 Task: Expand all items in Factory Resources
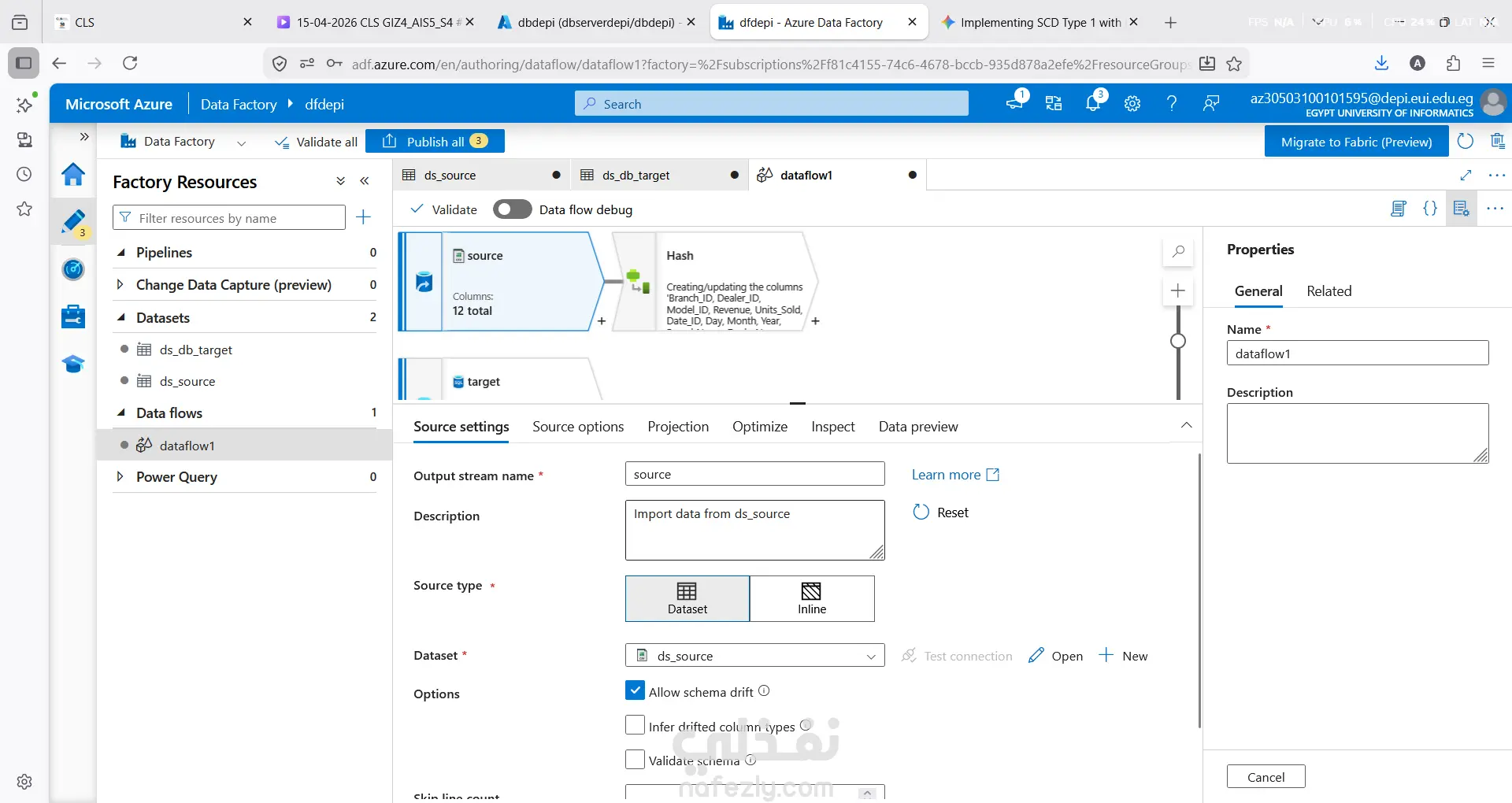click(340, 181)
